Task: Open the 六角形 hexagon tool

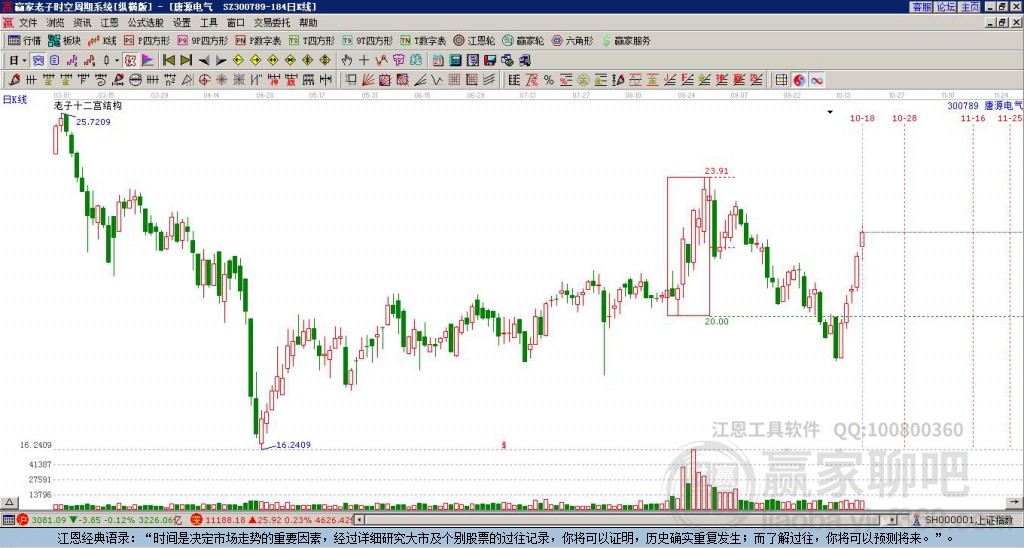Action: point(572,40)
